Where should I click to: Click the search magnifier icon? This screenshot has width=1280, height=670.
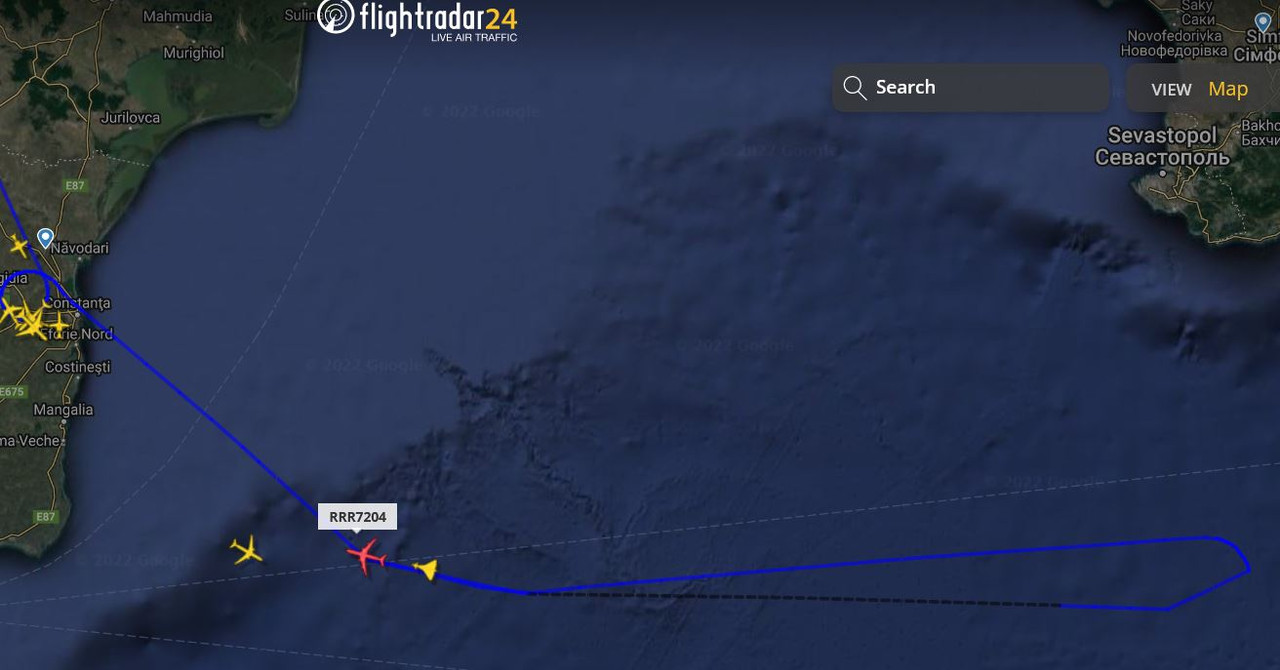[x=854, y=88]
